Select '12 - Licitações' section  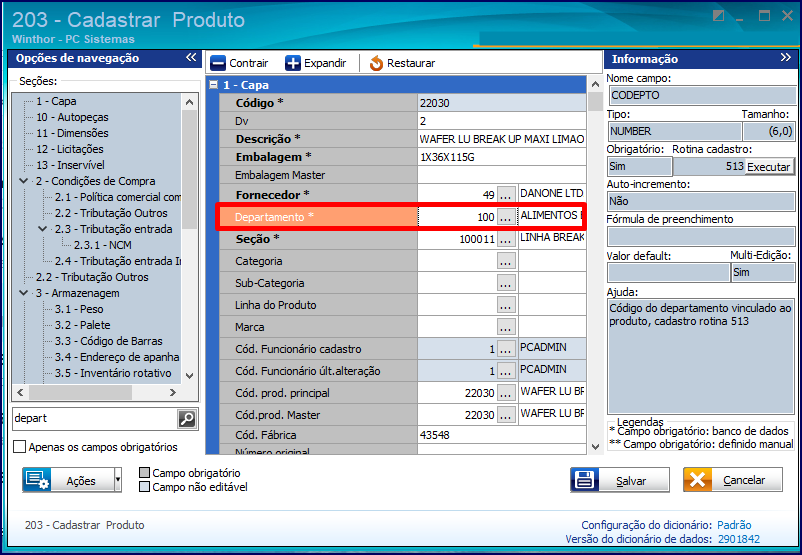[x=70, y=149]
